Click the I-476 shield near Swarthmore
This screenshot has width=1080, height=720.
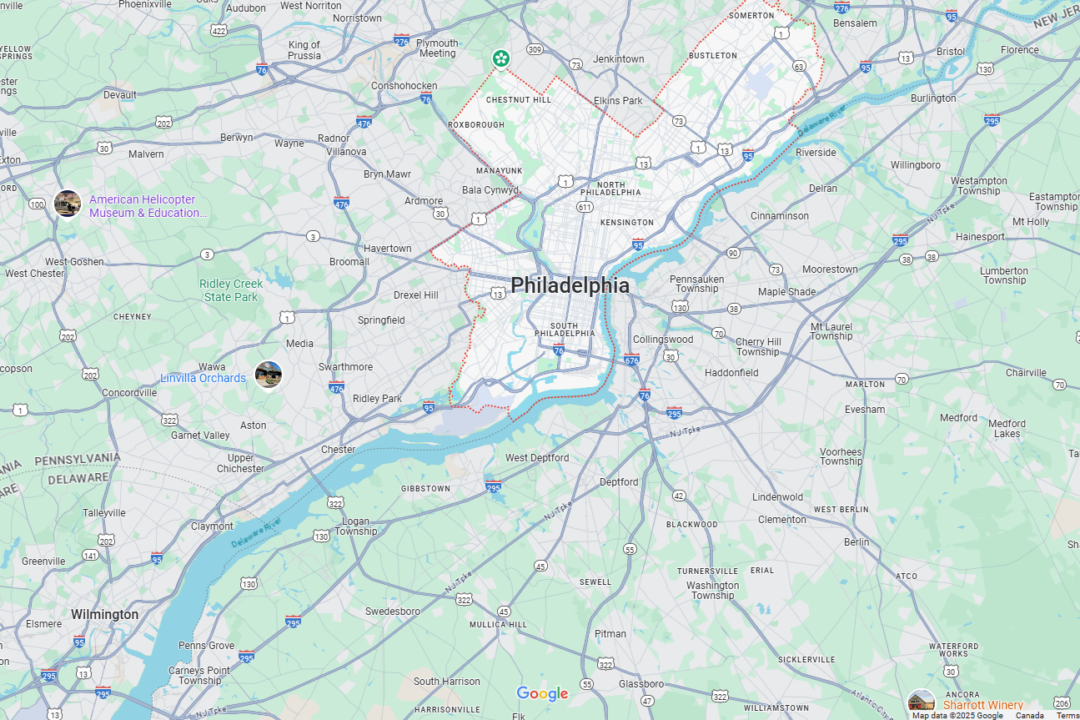point(336,387)
